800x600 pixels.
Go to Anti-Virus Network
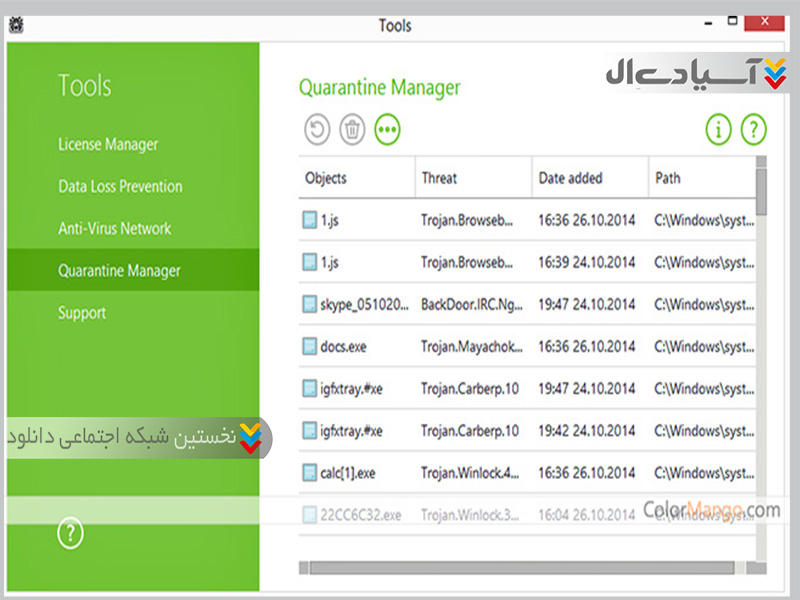click(x=114, y=229)
